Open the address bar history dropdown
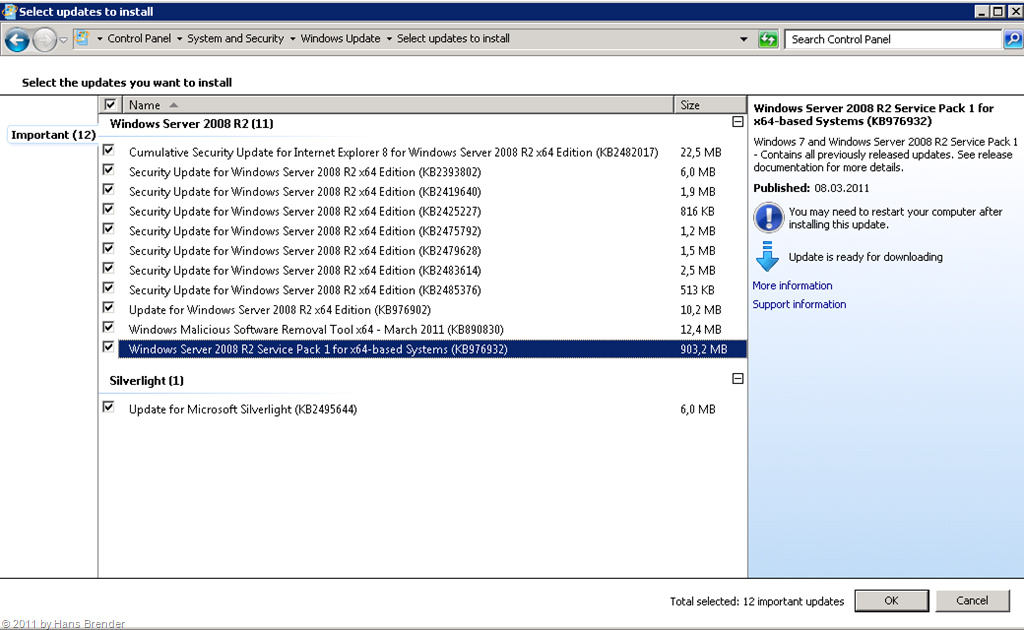Screen dimensions: 1024x630 coord(743,39)
